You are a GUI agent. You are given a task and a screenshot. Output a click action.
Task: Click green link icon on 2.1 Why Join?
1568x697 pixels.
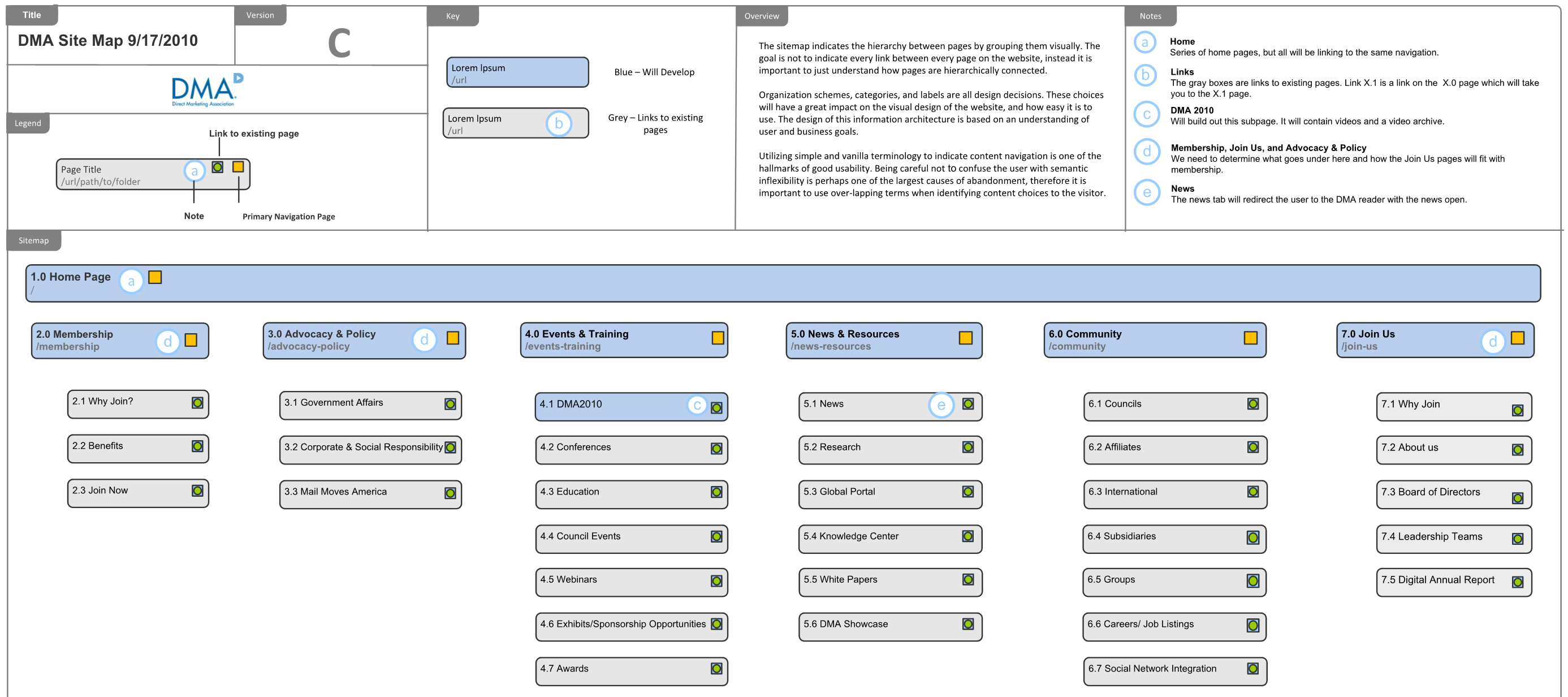198,403
